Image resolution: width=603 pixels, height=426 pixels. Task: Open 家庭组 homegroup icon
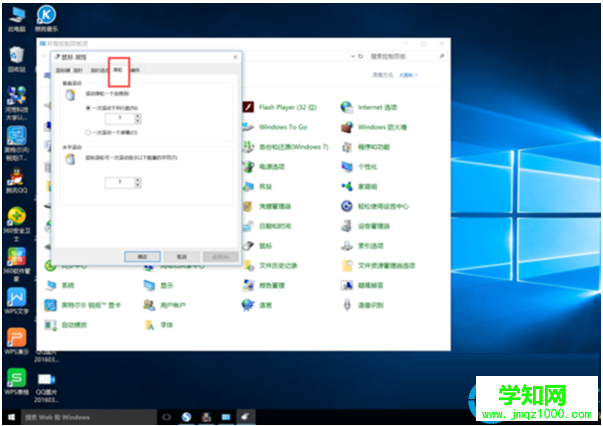pos(346,186)
